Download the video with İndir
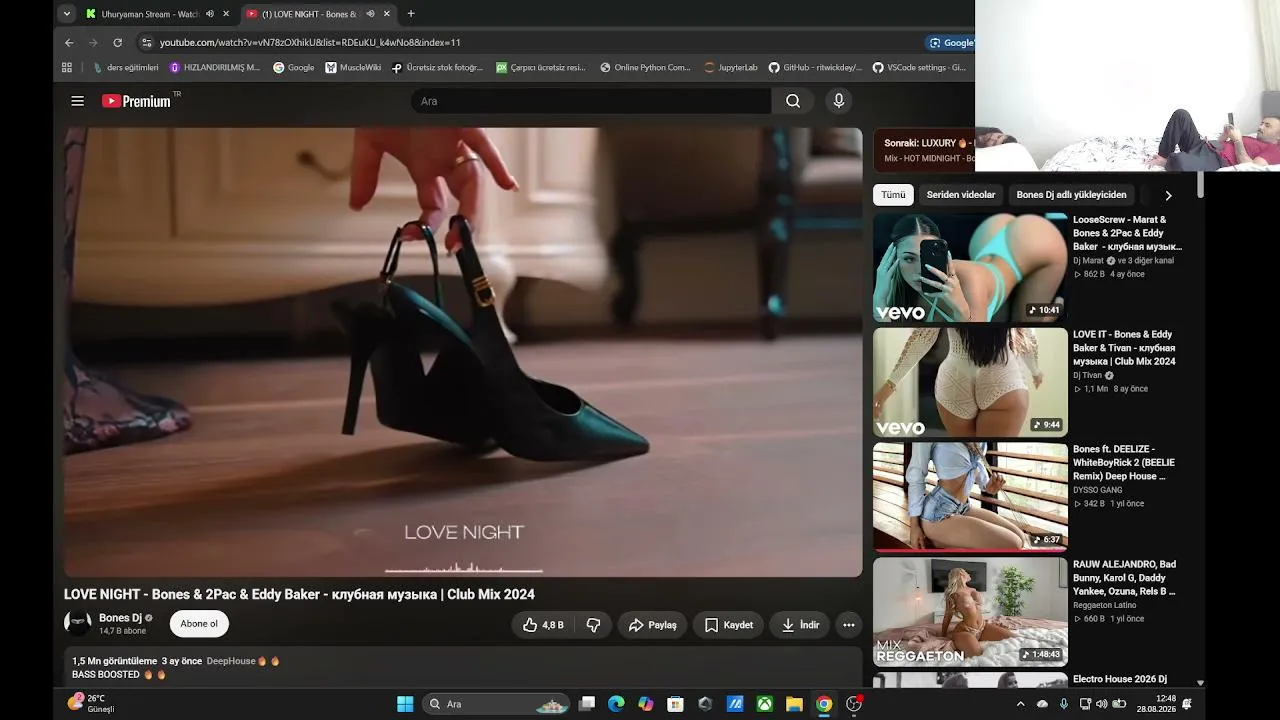This screenshot has height=720, width=1280. 800,625
